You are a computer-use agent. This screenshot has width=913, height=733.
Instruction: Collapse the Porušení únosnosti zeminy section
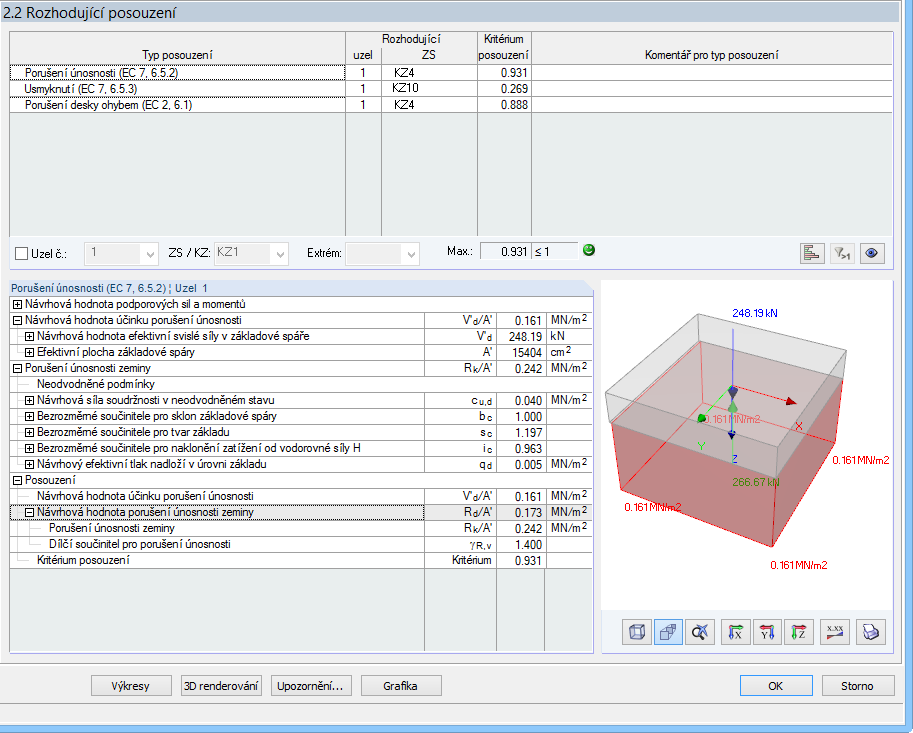(17, 369)
